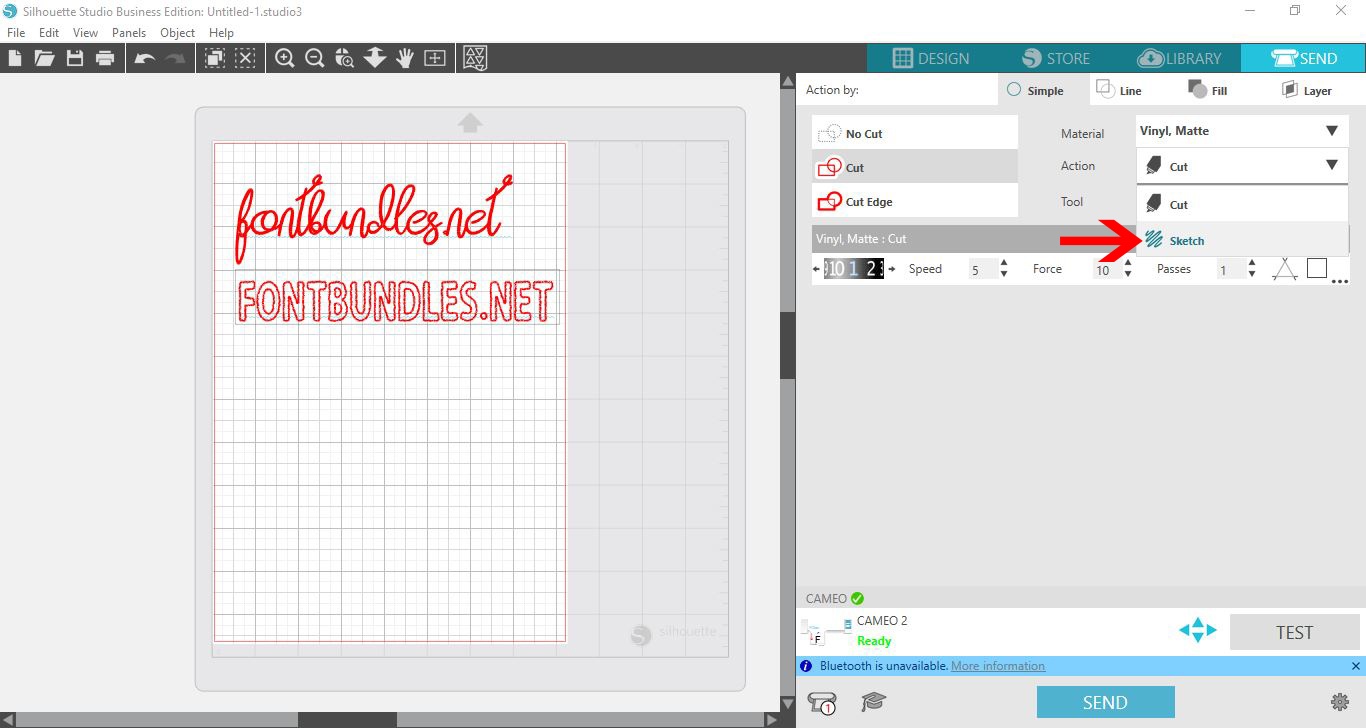Click the Select All icon
Screen dimensions: 1366x728
[x=214, y=58]
